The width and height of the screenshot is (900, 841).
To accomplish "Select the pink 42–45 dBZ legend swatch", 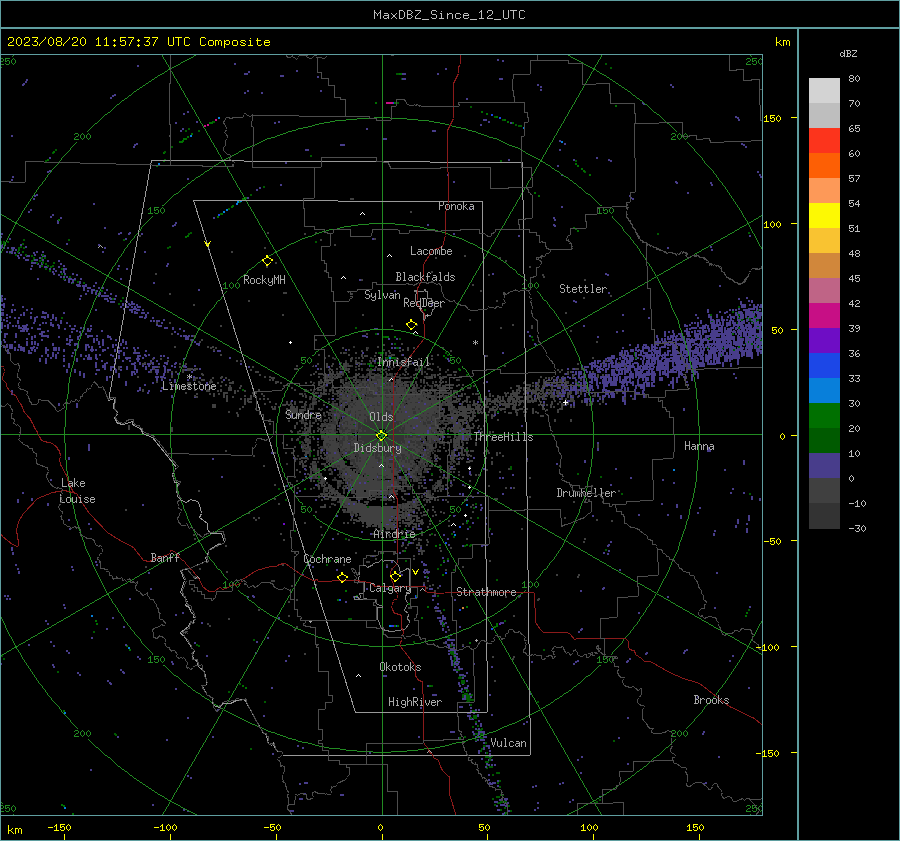I will [x=824, y=291].
